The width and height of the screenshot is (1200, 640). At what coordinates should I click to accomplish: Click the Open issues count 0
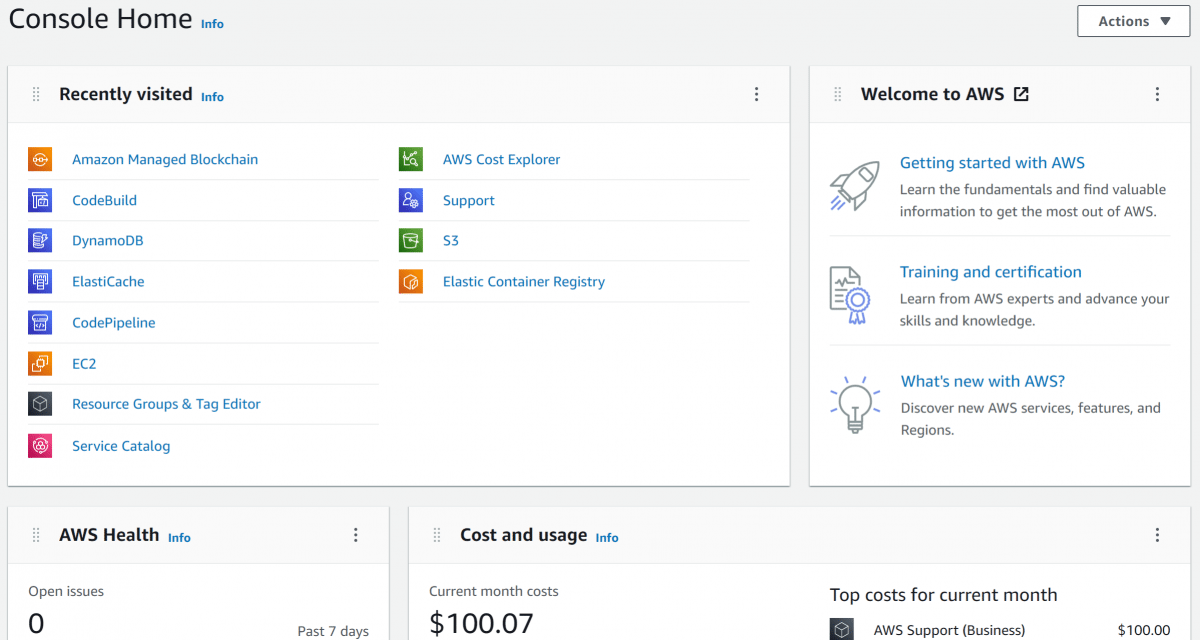36,624
